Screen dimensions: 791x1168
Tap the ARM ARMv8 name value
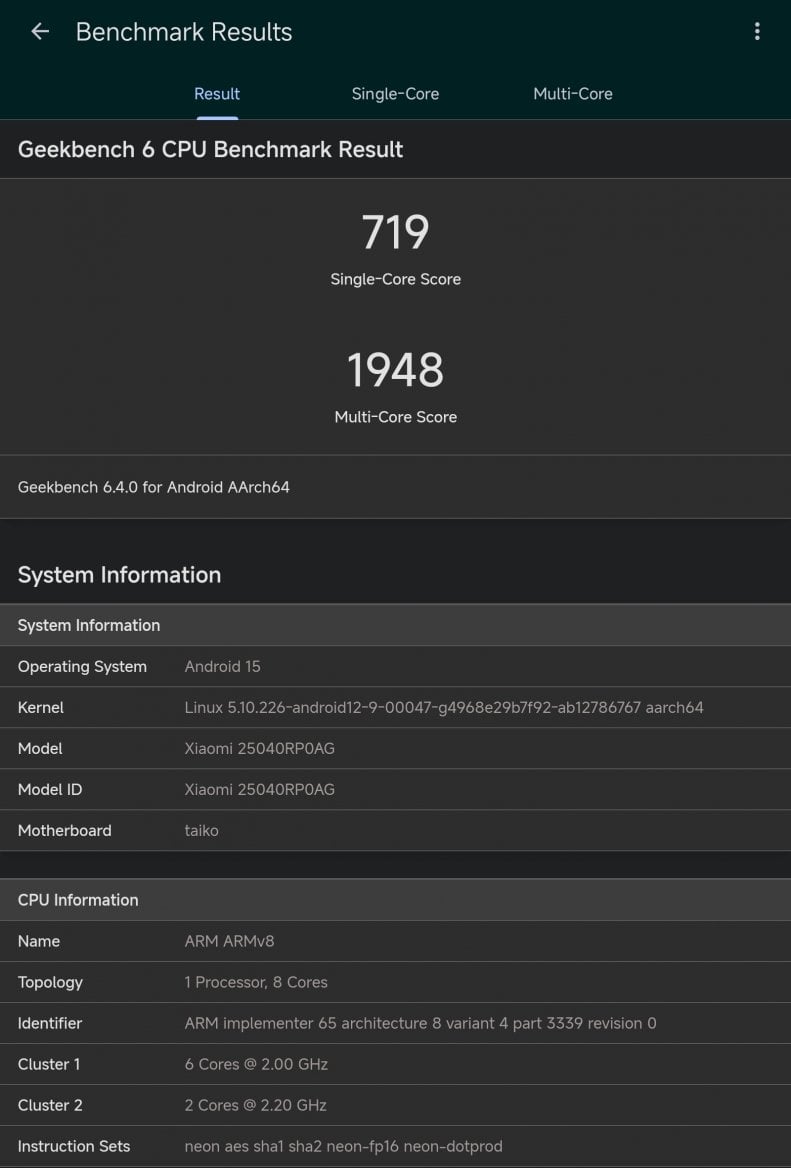[x=229, y=941]
